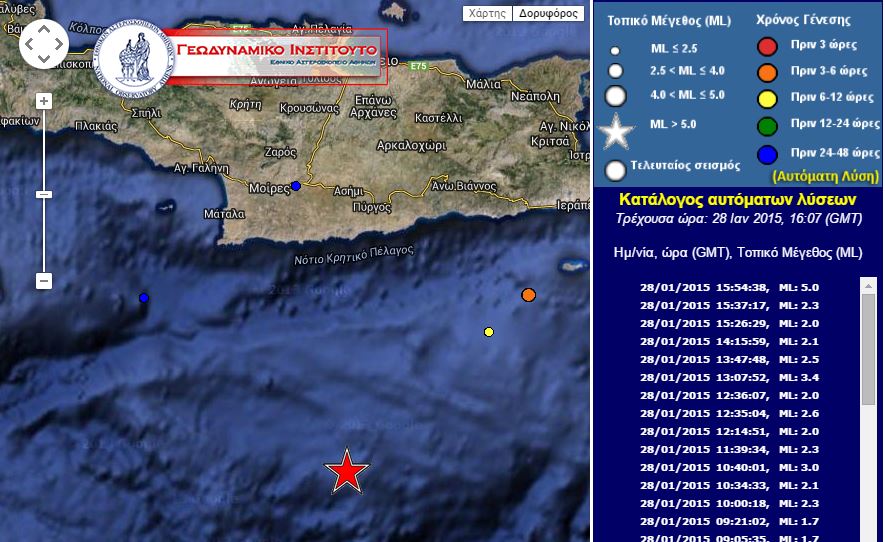The width and height of the screenshot is (885, 542).
Task: Pan the map right with the arrow
Action: coord(57,43)
